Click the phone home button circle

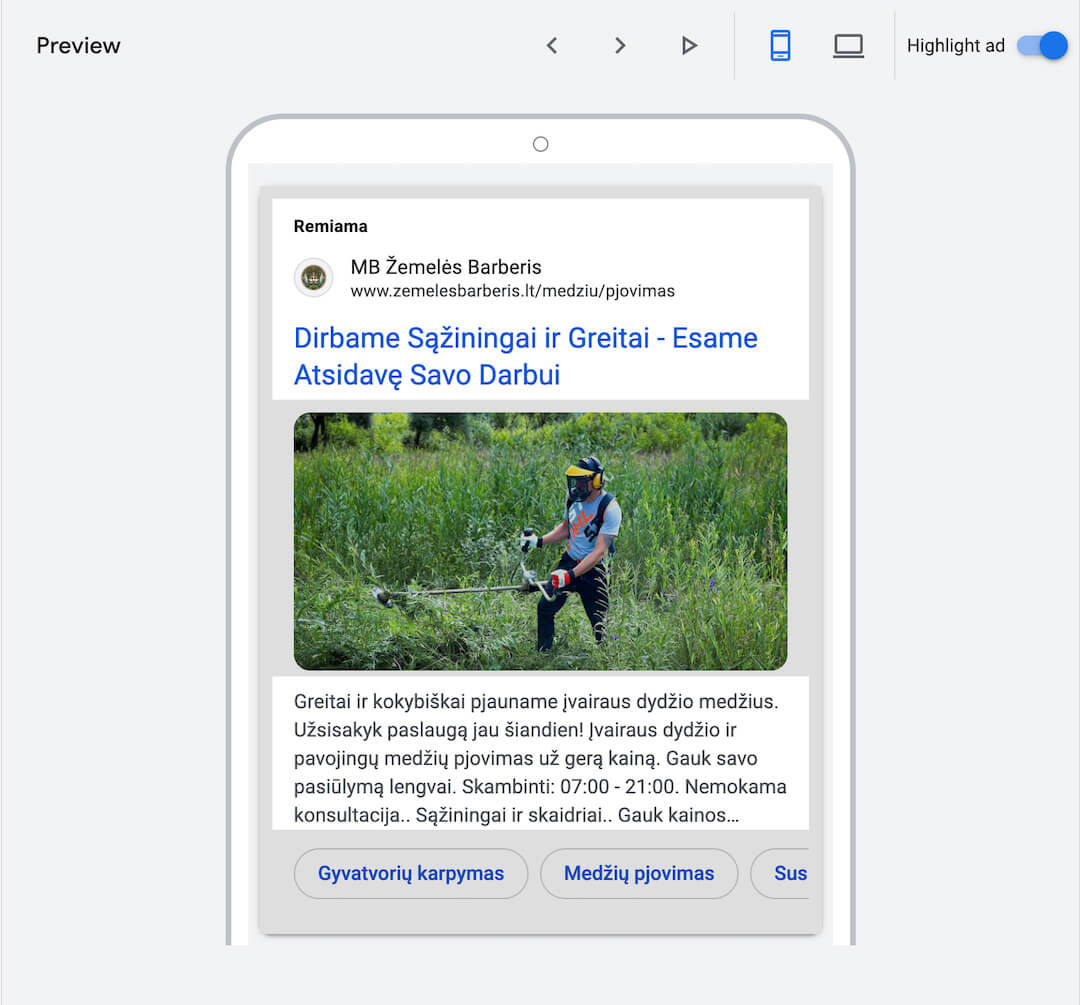pyautogui.click(x=540, y=143)
